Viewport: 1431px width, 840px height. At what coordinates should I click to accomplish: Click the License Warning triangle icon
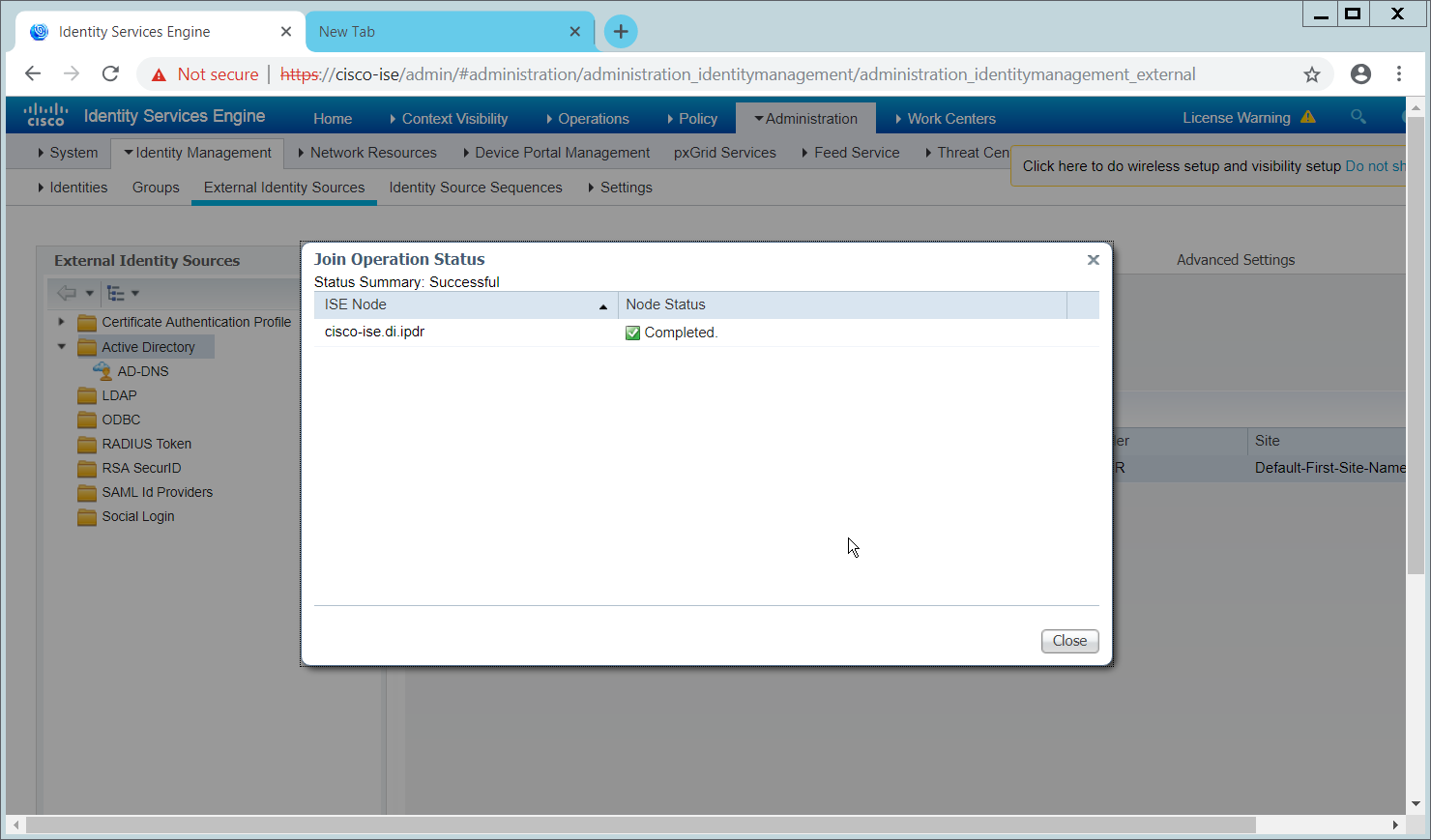click(x=1307, y=117)
